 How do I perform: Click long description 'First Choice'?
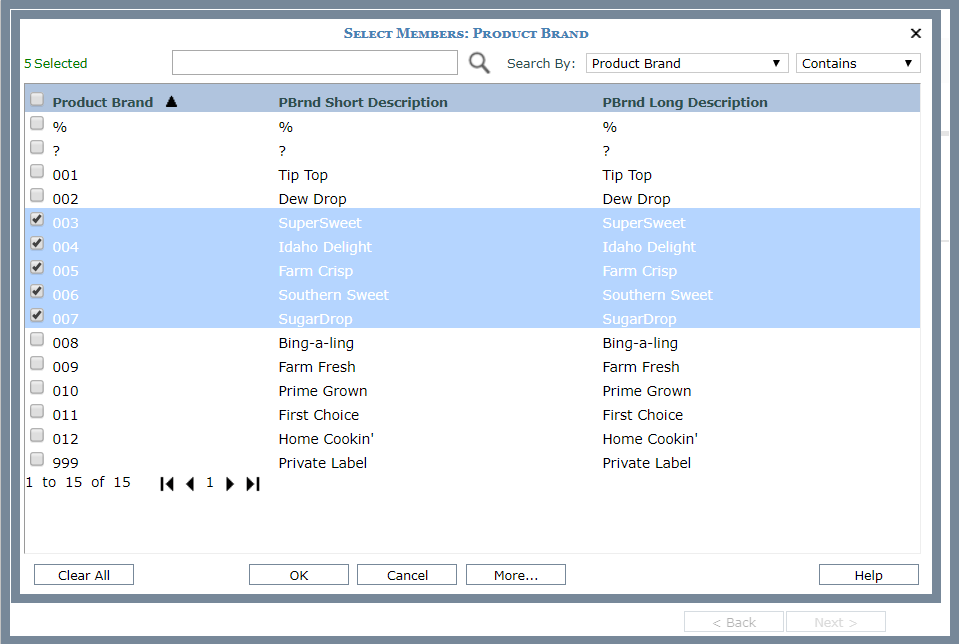[x=642, y=415]
